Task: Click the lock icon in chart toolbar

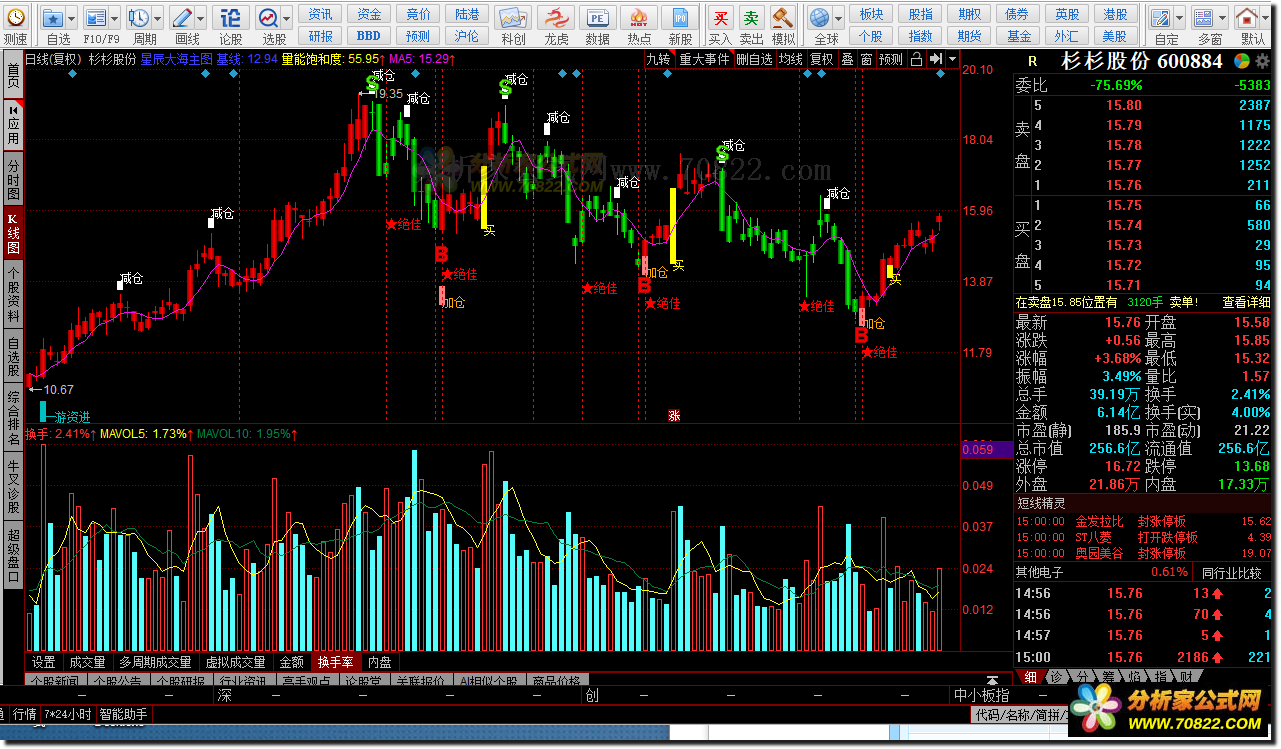Action: tap(917, 59)
